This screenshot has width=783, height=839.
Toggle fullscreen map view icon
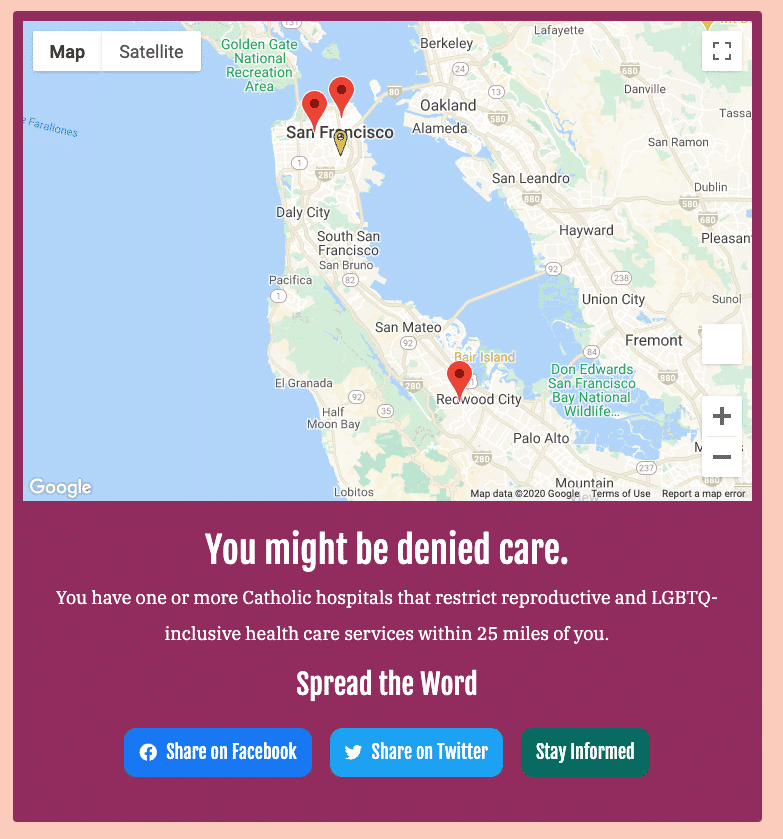(721, 51)
